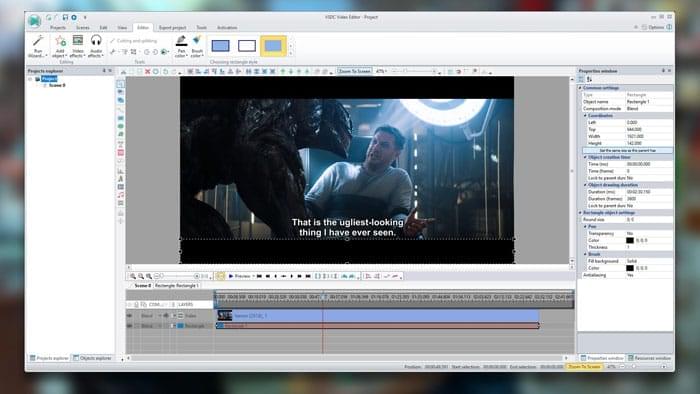This screenshot has width=700, height=394.
Task: Toggle visibility of the Video layer
Action: point(129,315)
